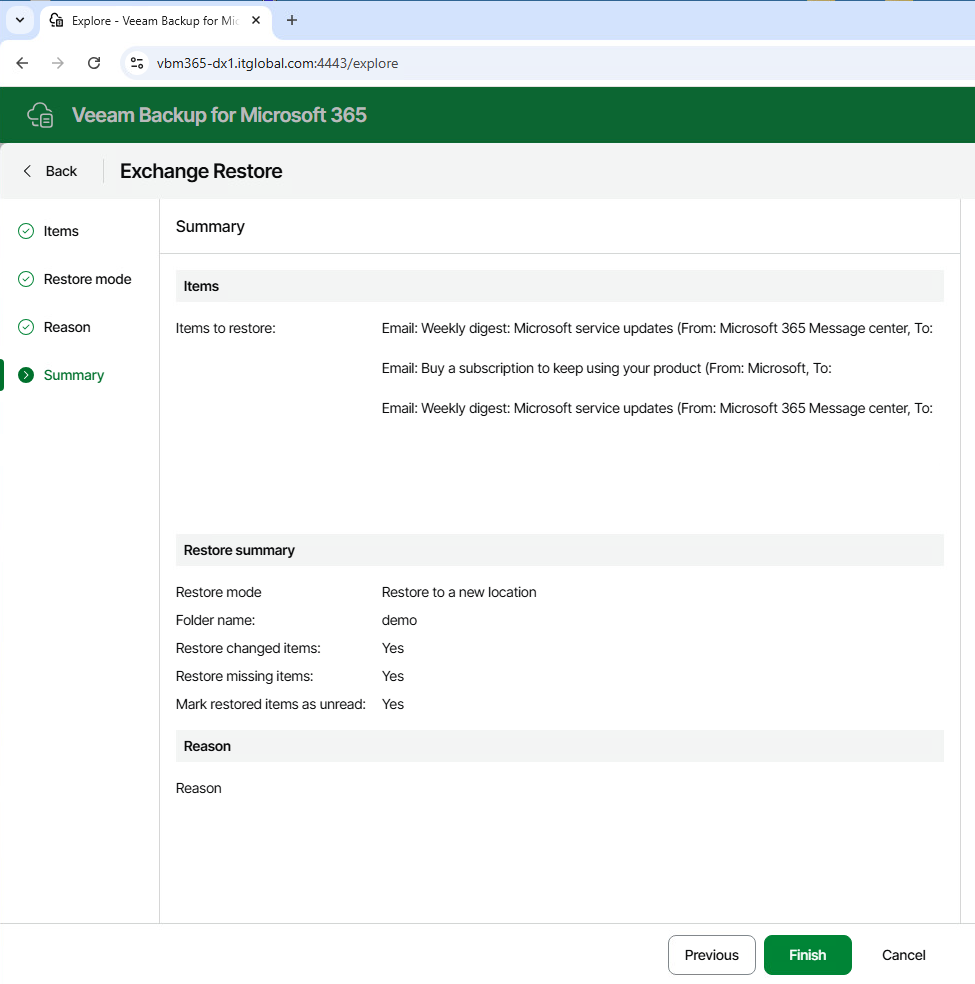Viewport: 975px width, 984px height.
Task: Click the 'Folder name:' label
Action: (x=215, y=620)
